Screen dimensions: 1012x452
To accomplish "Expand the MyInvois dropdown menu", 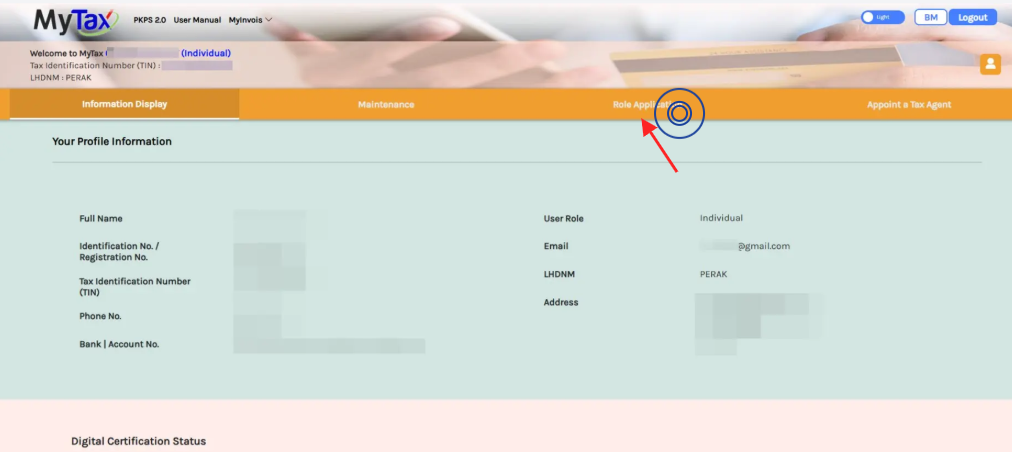I will pos(250,20).
